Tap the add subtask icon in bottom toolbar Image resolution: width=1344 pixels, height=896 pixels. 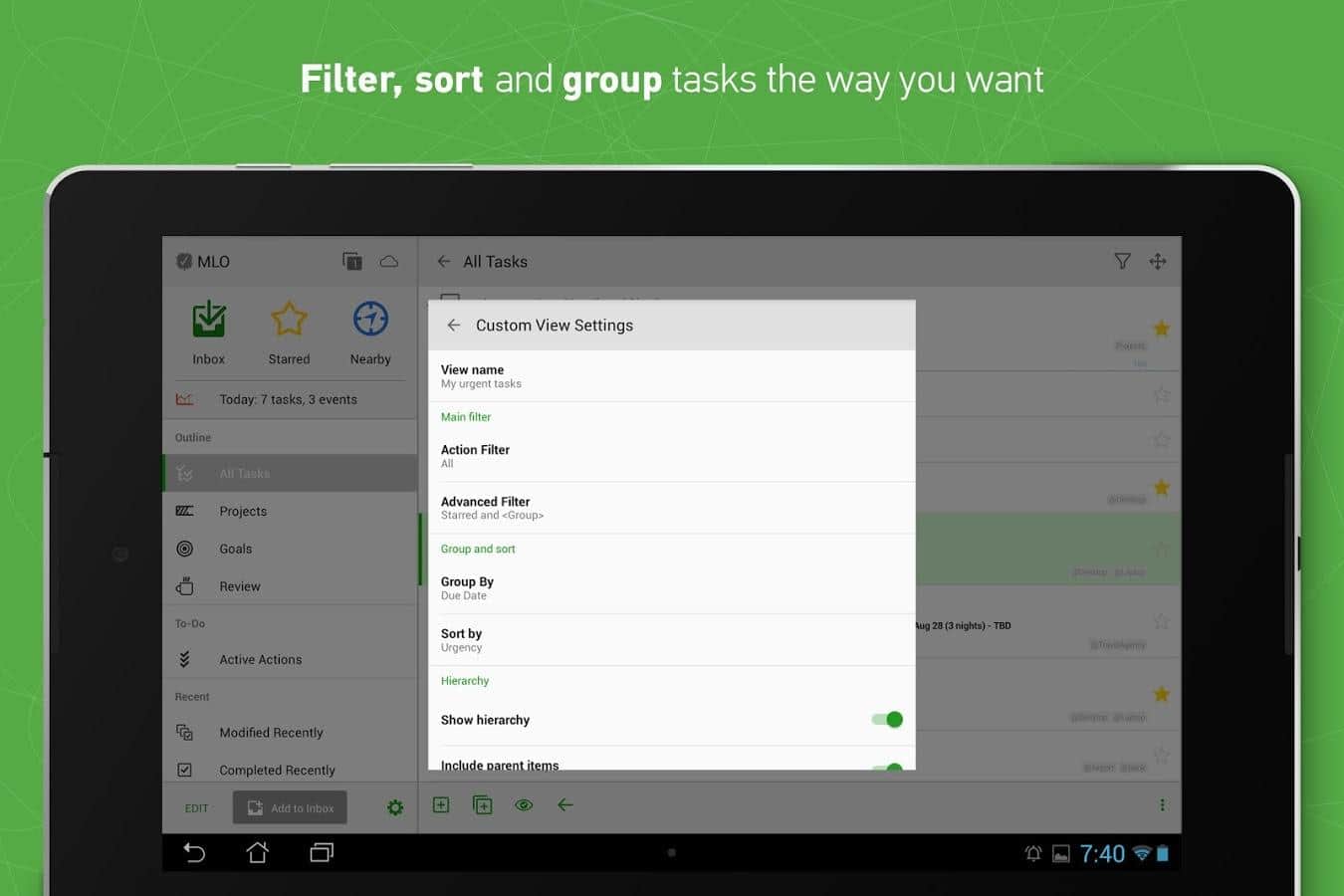pyautogui.click(x=483, y=805)
